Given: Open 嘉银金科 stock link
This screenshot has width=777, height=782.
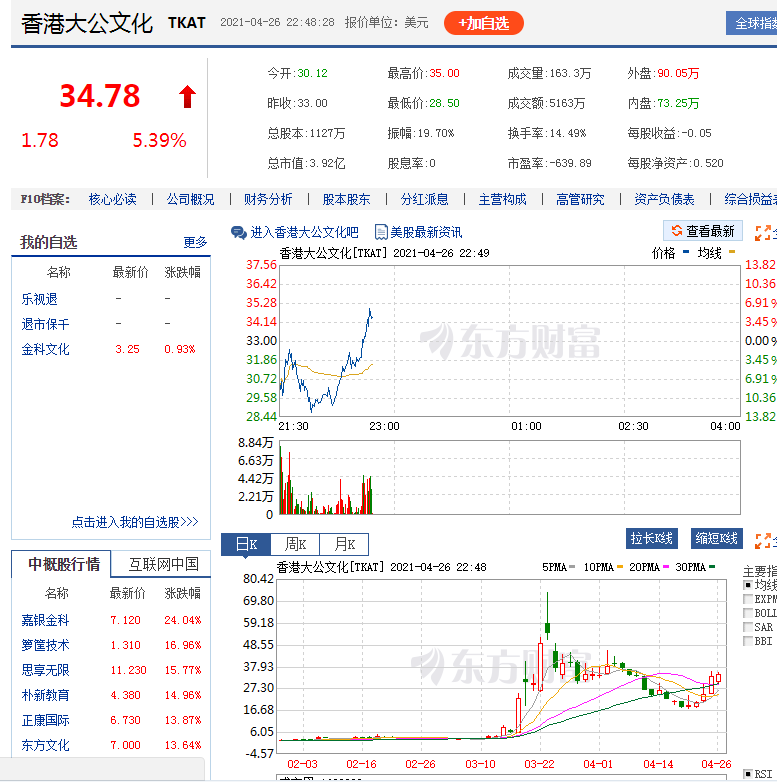Looking at the screenshot, I should [45, 620].
